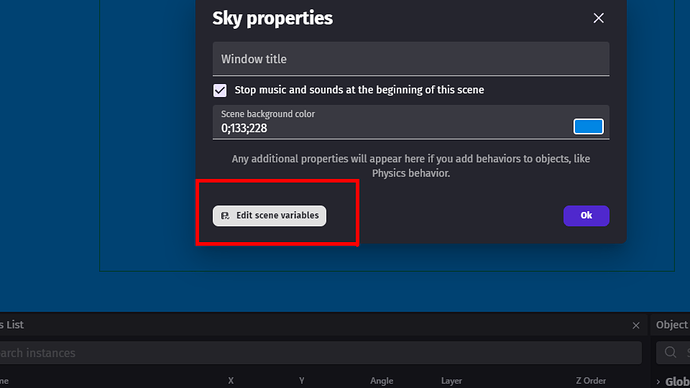Click the Objects panel search magnifier icon
The height and width of the screenshot is (388, 690).
(x=670, y=352)
